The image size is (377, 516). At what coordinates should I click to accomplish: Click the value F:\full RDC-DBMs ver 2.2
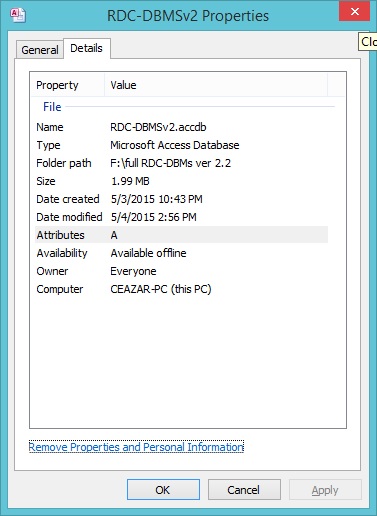[171, 163]
